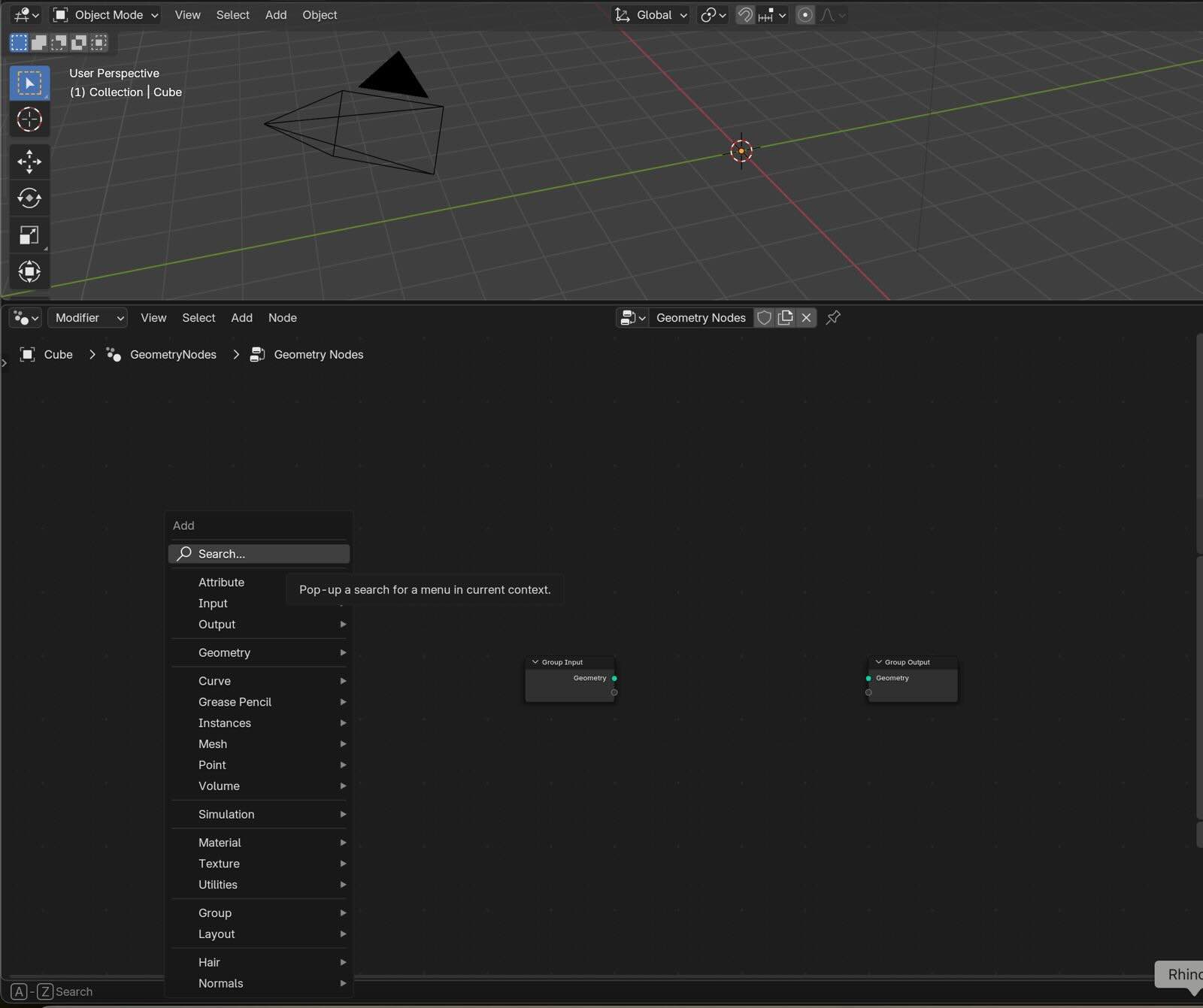
Task: Collapse the Group Input node
Action: [535, 662]
